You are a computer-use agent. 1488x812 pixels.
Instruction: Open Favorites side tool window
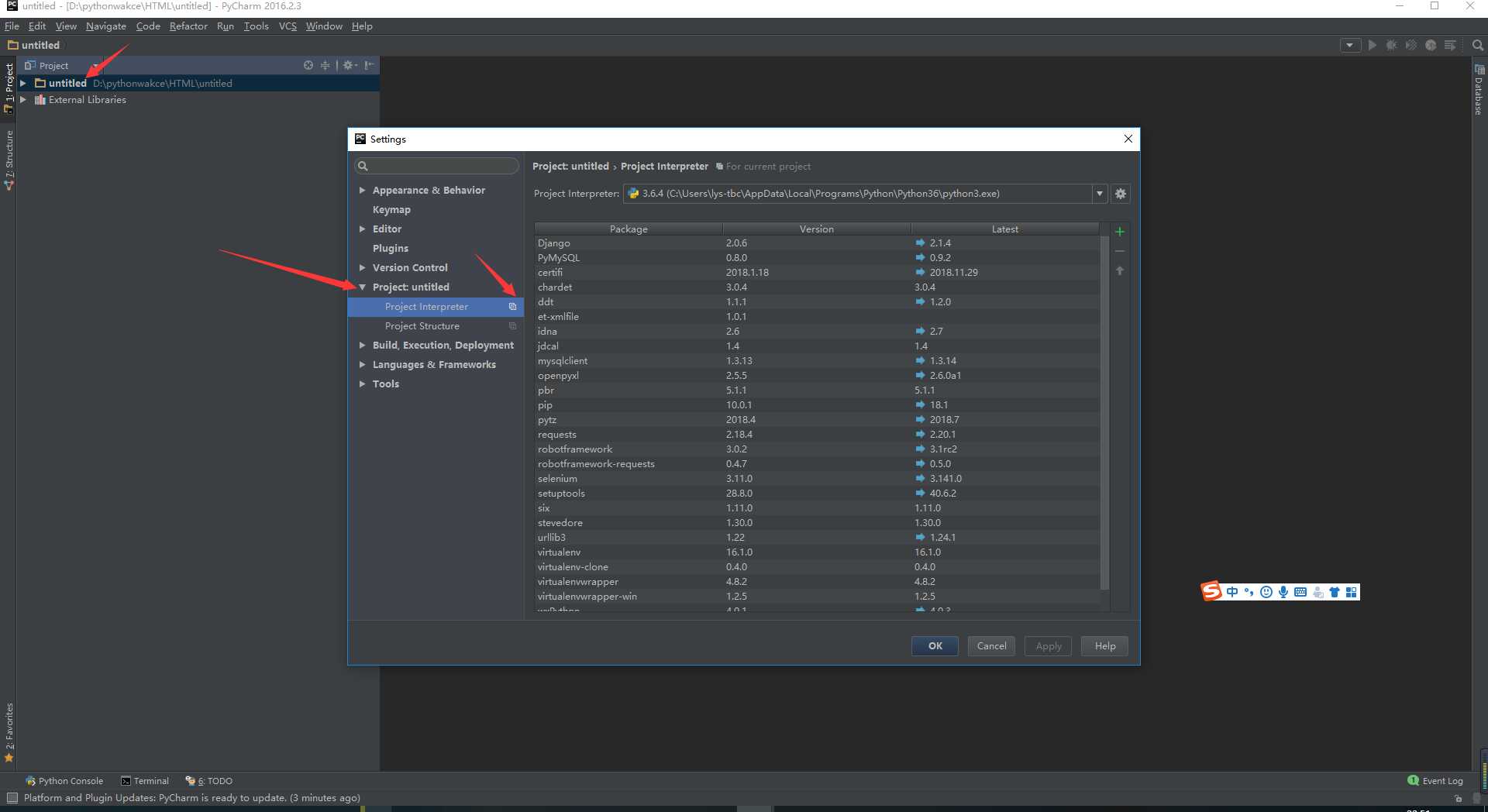click(x=9, y=732)
